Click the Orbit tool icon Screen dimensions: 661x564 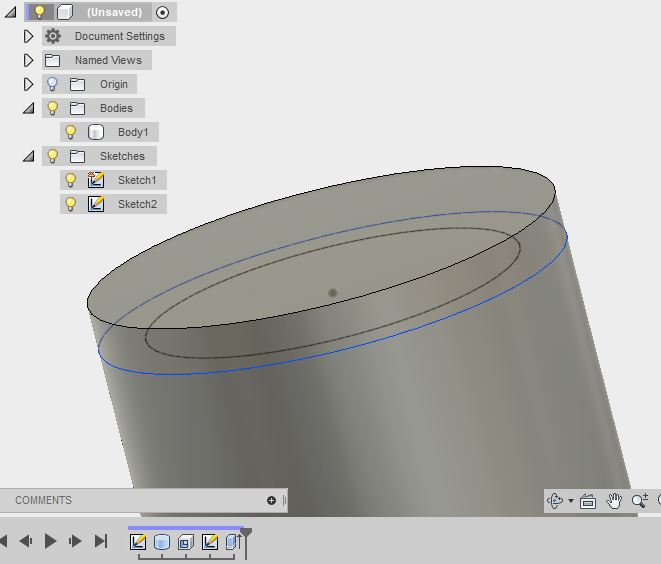tap(557, 501)
